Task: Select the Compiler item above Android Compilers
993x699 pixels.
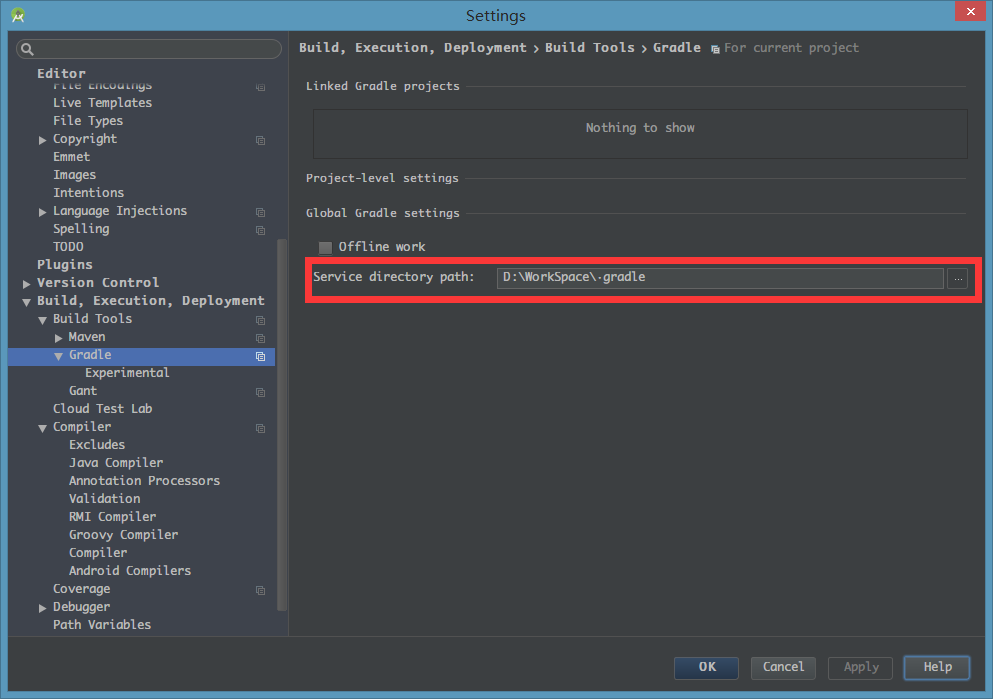Action: pyautogui.click(x=98, y=553)
